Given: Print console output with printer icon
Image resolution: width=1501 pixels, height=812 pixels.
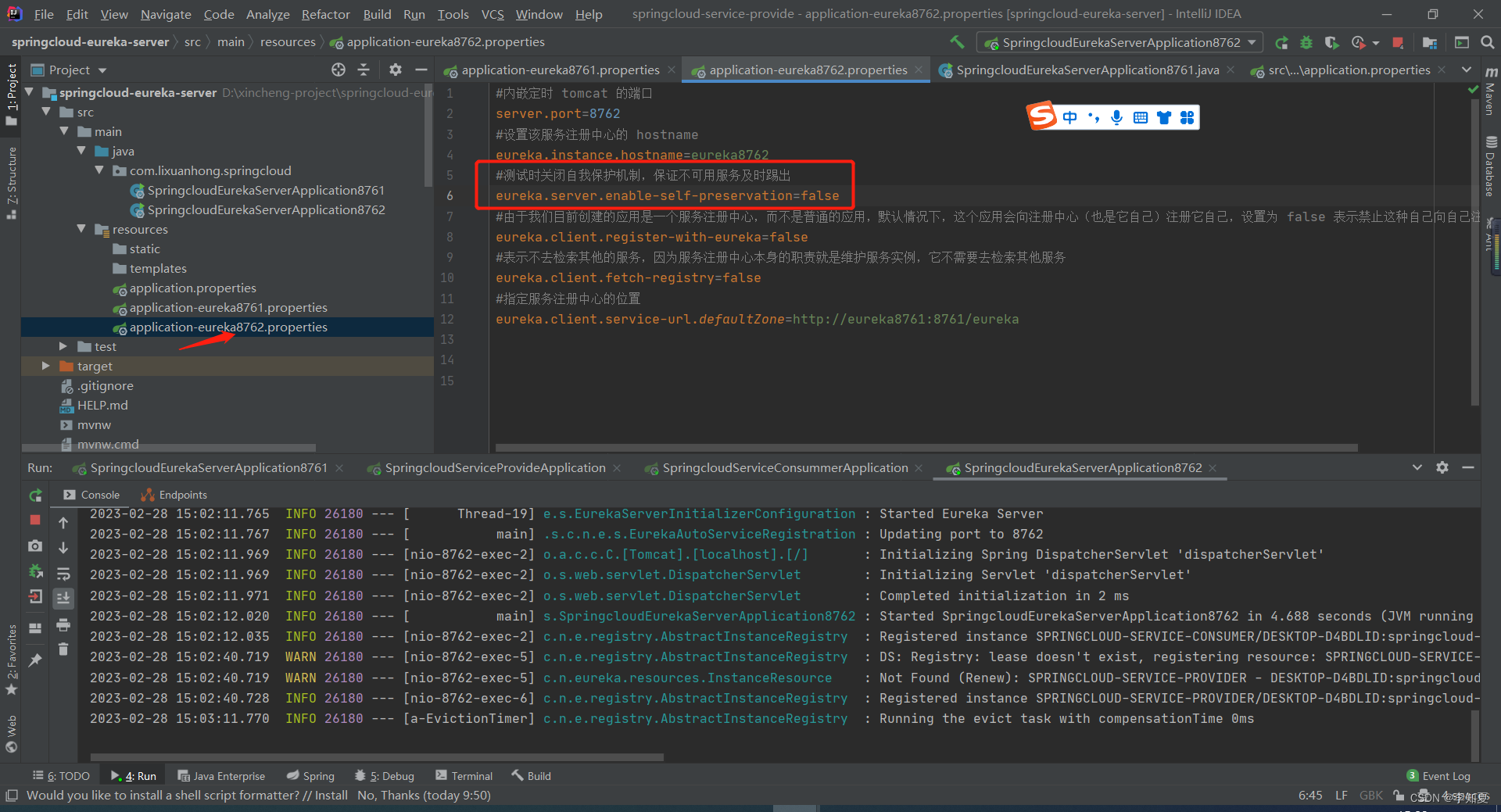Looking at the screenshot, I should (x=63, y=624).
